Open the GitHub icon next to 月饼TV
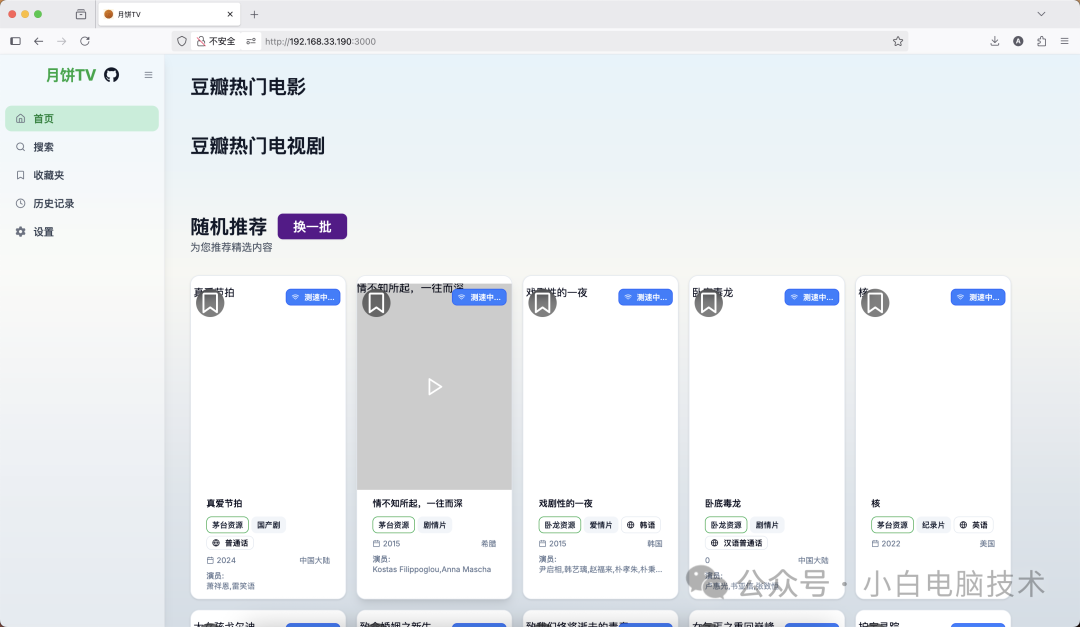 pyautogui.click(x=112, y=75)
